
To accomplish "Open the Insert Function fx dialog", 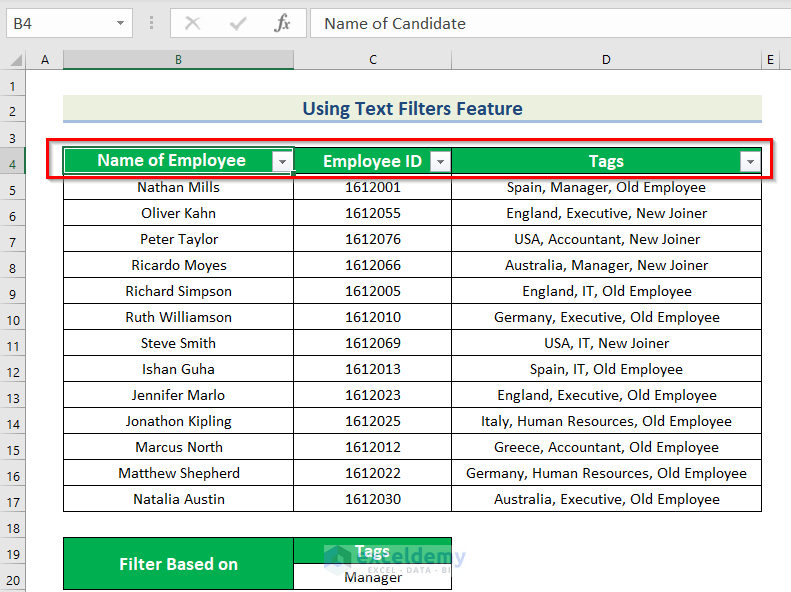I will [x=283, y=23].
